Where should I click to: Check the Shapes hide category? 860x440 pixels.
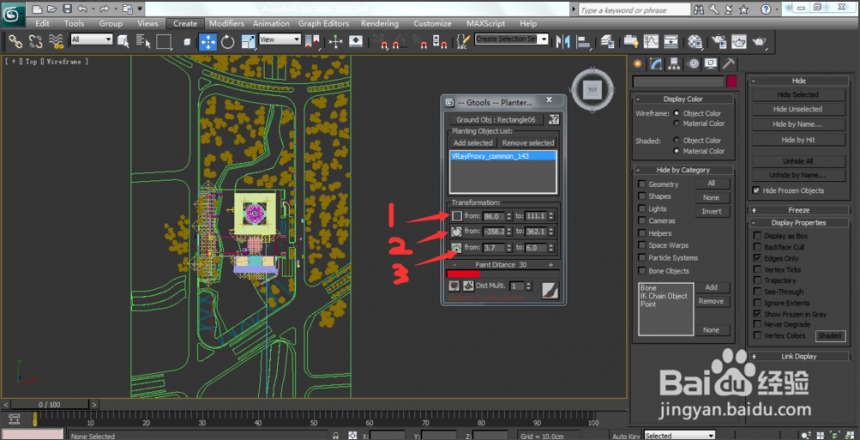coord(641,196)
